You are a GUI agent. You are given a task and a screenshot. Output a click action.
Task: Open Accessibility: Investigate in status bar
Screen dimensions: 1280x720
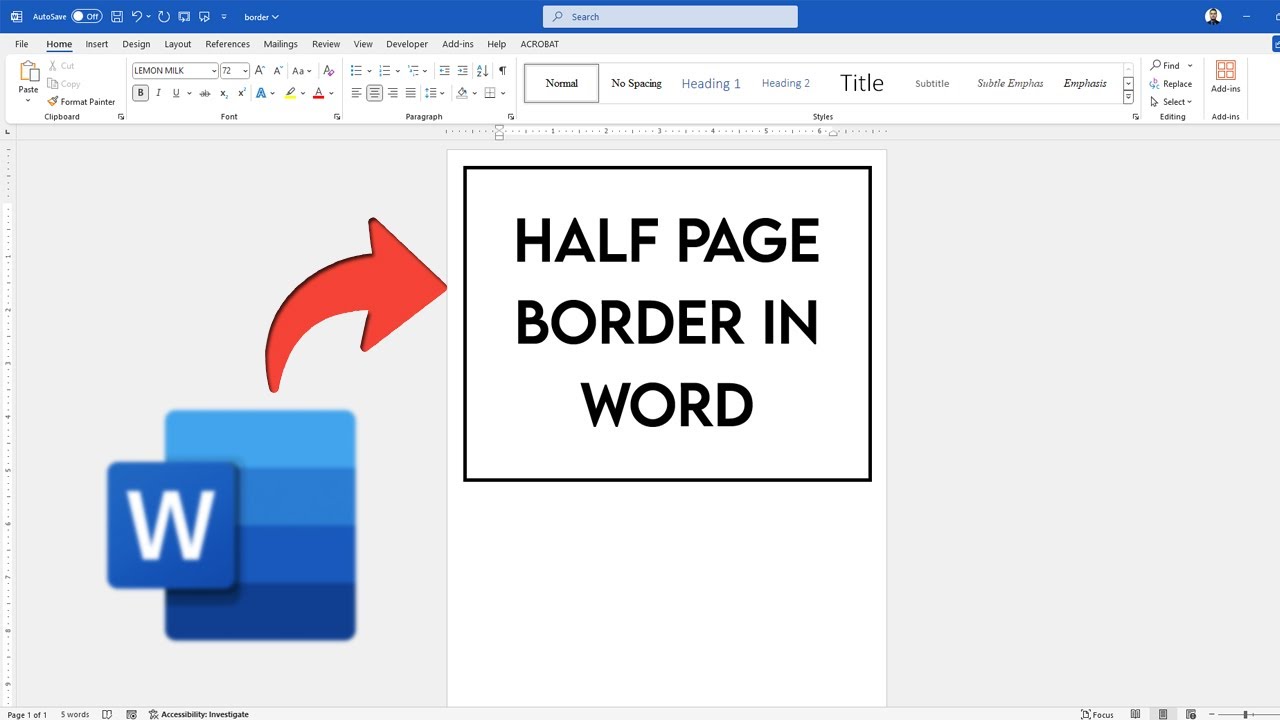point(198,714)
